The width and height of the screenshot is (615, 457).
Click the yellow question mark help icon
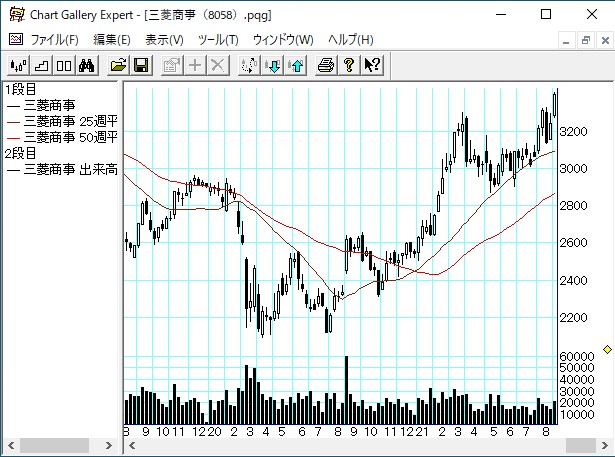pos(349,66)
